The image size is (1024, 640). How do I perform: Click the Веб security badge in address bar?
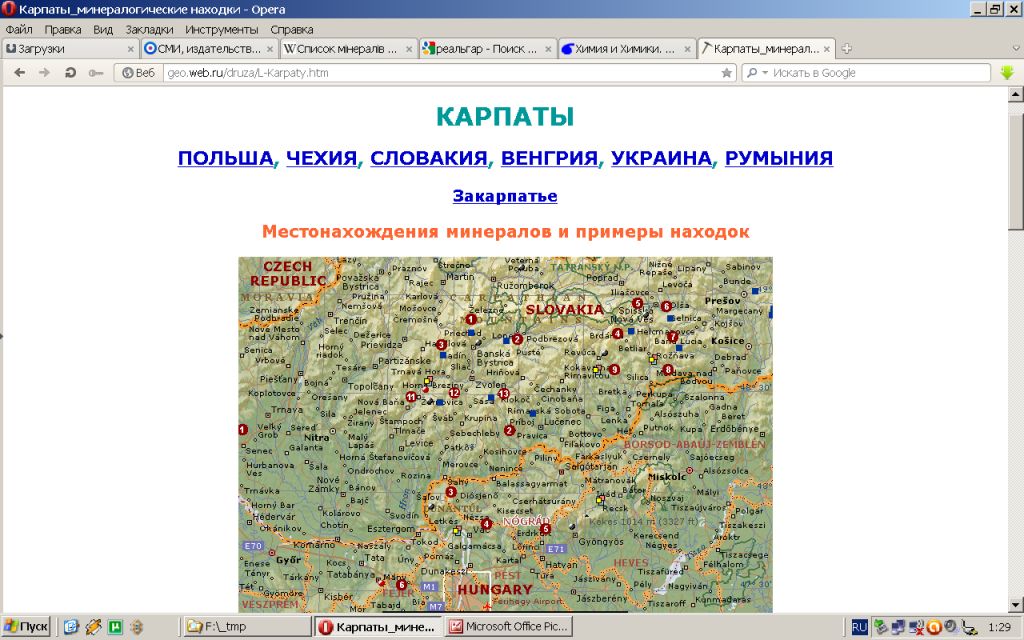(x=138, y=73)
